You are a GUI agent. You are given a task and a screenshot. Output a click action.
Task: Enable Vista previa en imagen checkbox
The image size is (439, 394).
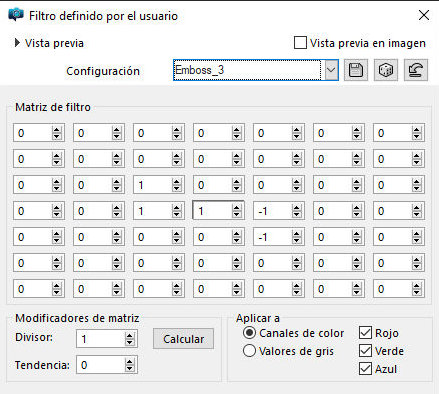pyautogui.click(x=300, y=43)
